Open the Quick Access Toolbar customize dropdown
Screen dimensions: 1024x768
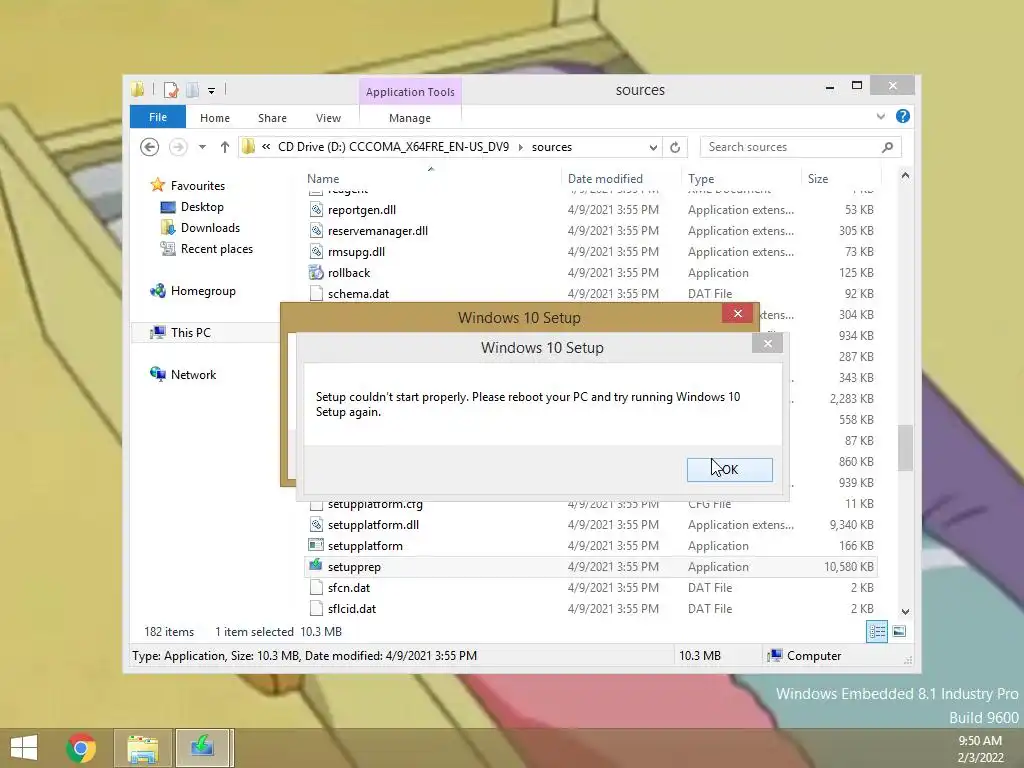click(x=212, y=91)
